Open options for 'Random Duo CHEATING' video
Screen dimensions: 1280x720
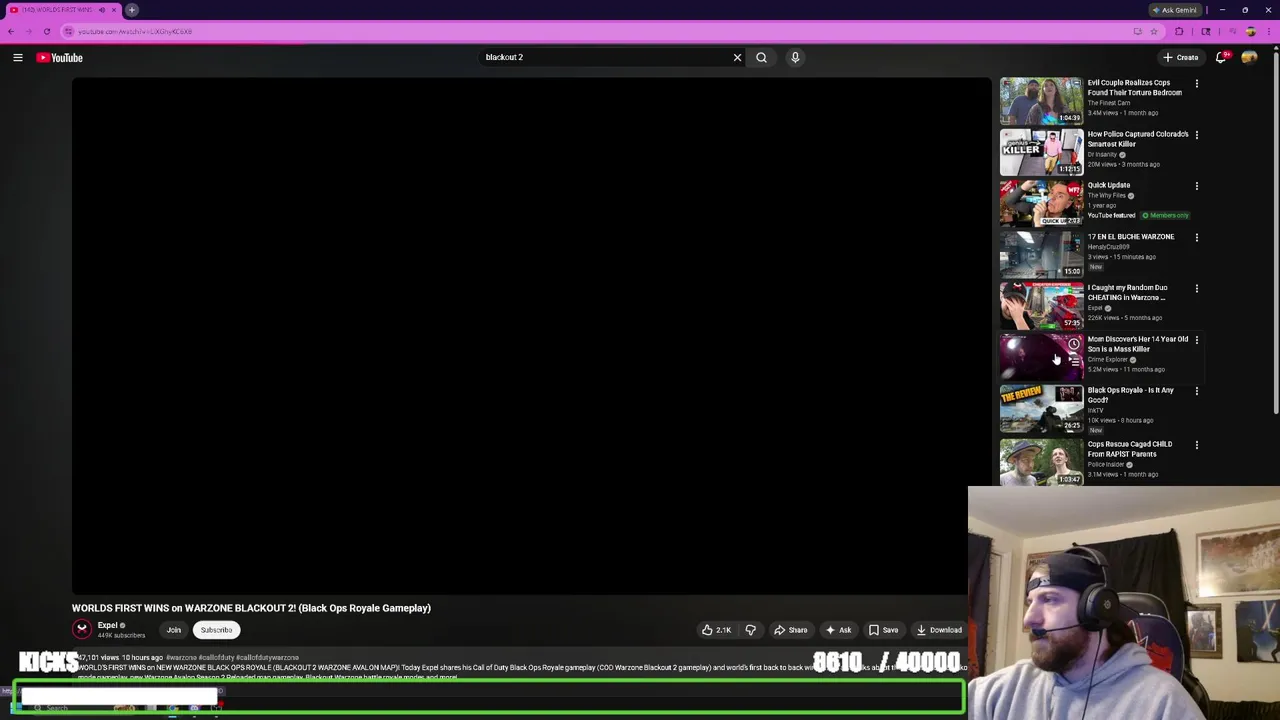click(x=1196, y=289)
